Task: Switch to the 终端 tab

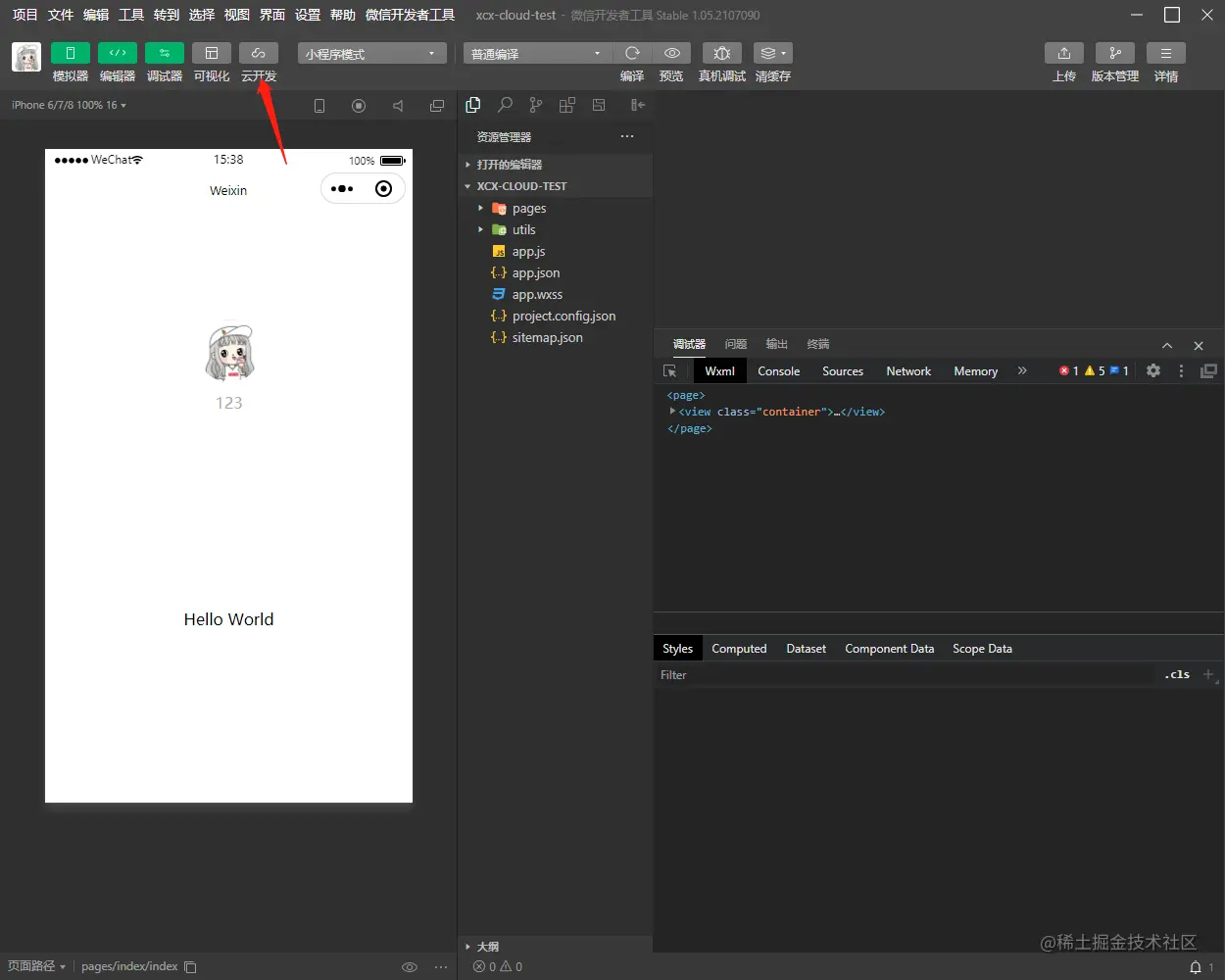Action: [x=818, y=344]
